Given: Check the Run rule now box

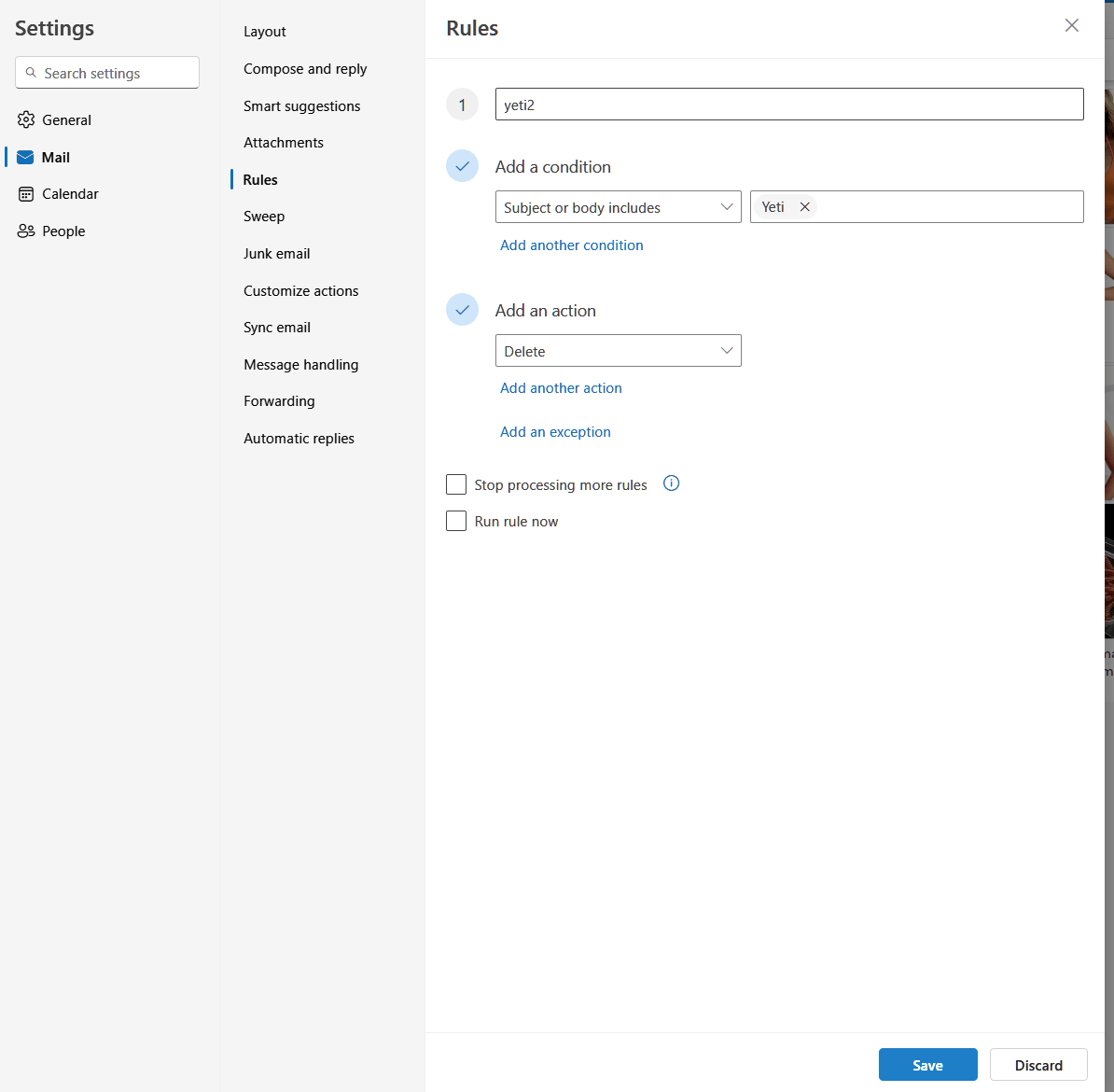Looking at the screenshot, I should click(x=456, y=521).
